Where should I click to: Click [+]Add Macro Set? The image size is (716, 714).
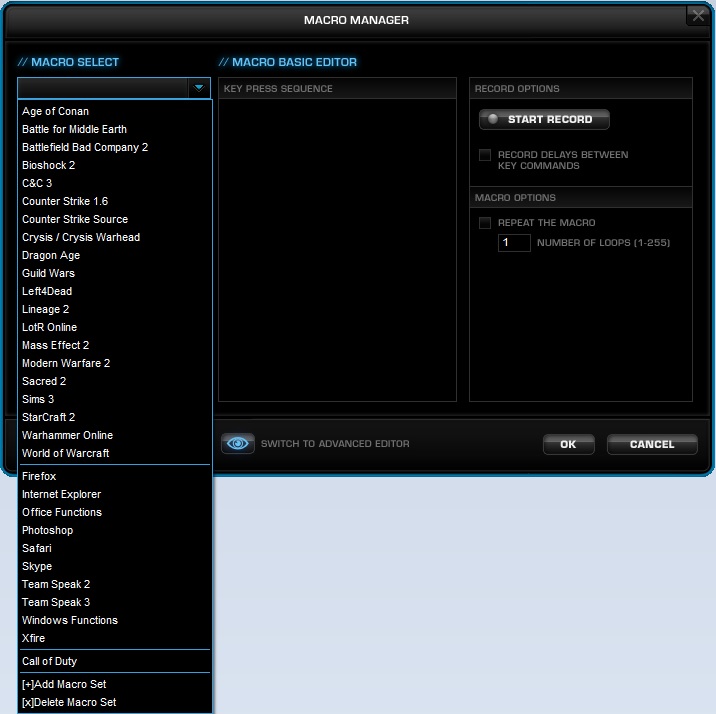pyautogui.click(x=115, y=684)
